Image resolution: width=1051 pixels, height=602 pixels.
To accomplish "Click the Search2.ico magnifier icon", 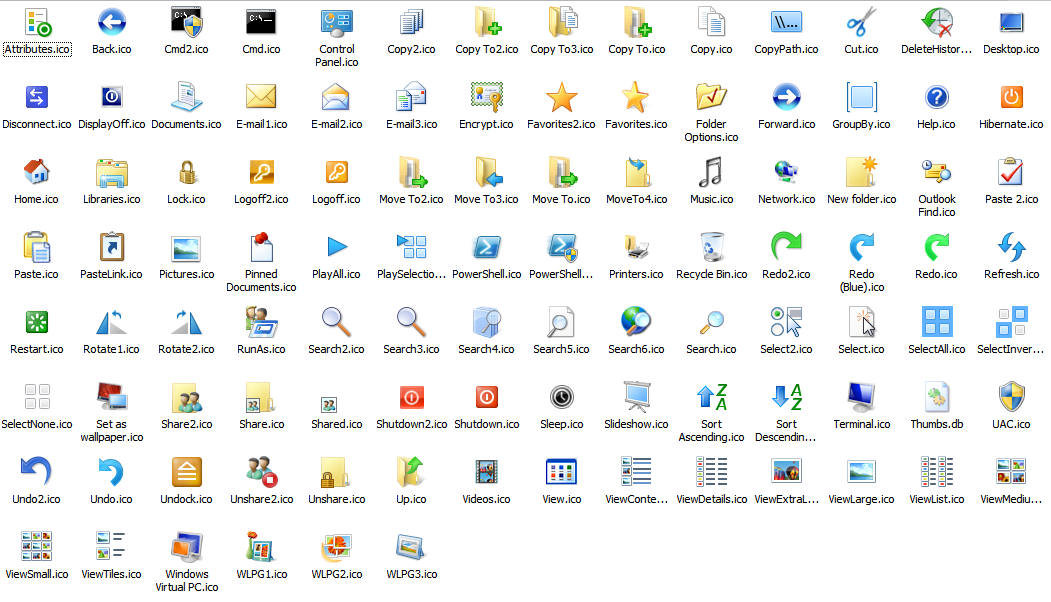I will (336, 323).
